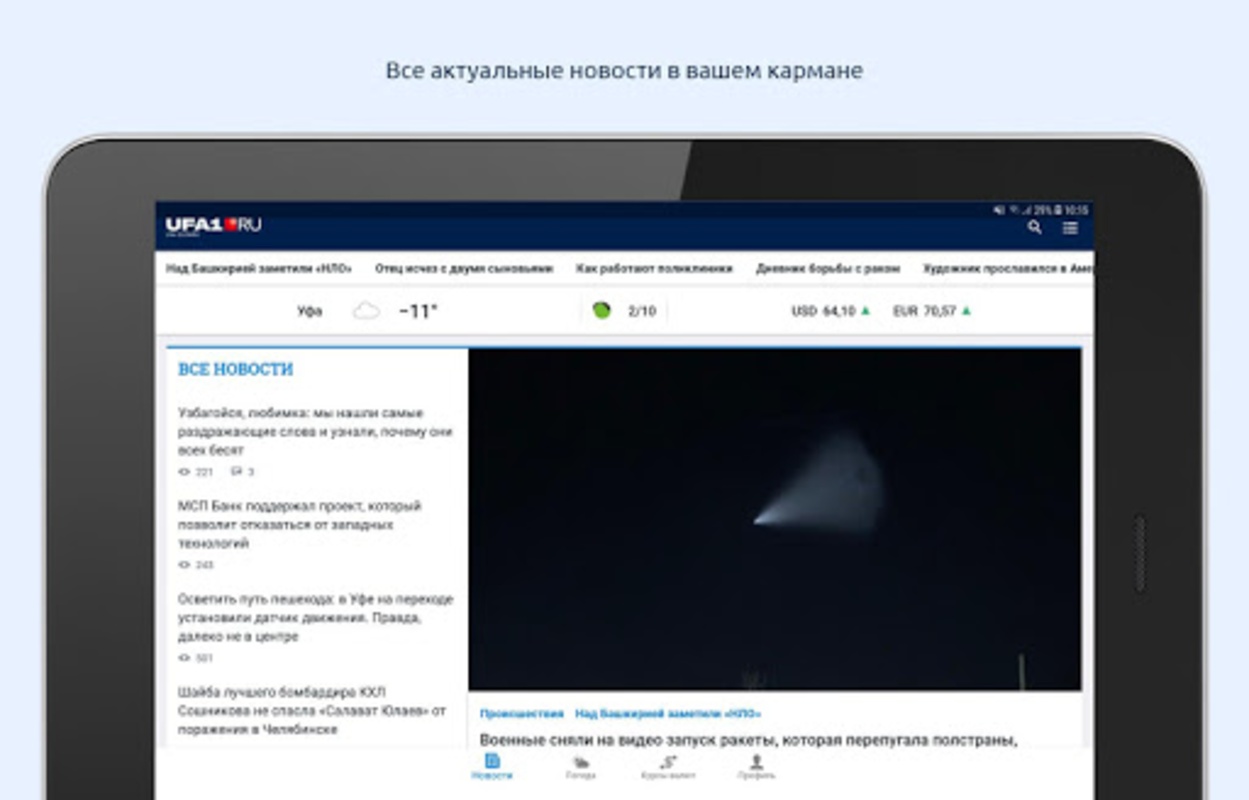Tap the 501 view count

pos(205,658)
